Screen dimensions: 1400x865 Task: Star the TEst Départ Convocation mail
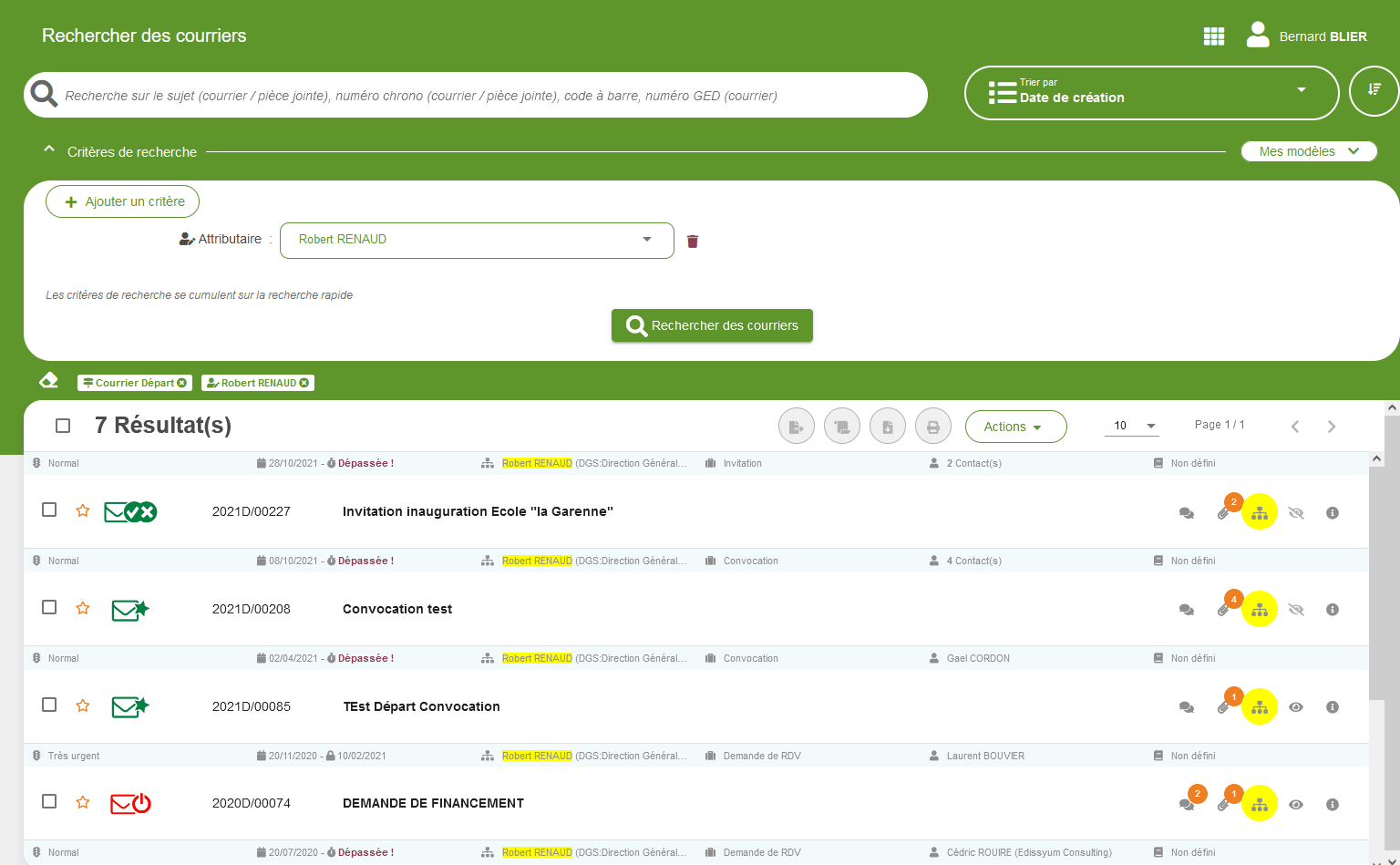tap(83, 705)
